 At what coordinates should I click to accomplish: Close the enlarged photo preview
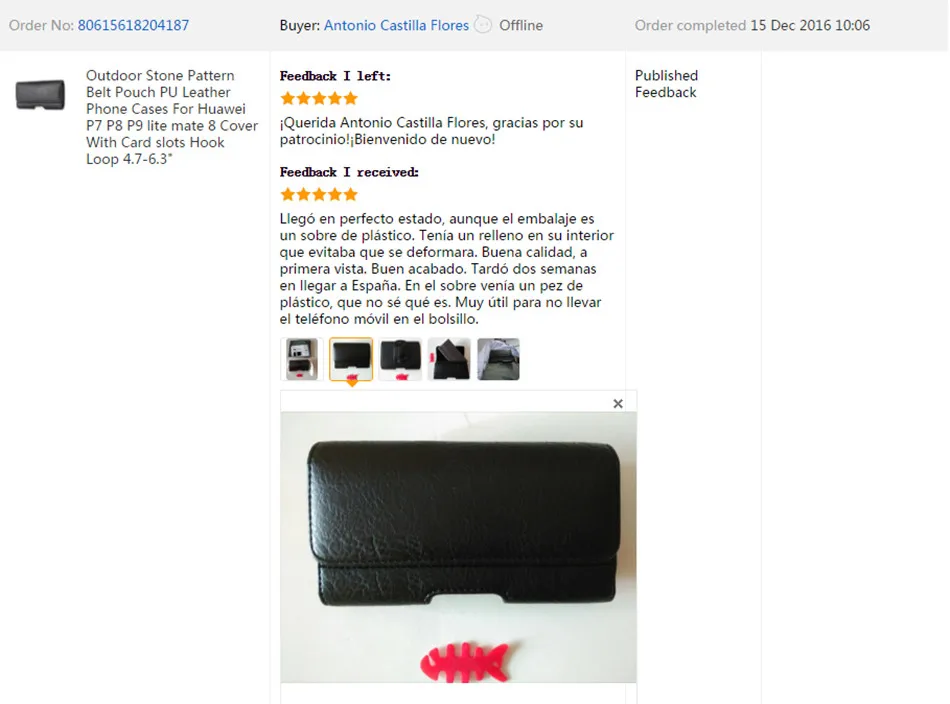[x=617, y=403]
